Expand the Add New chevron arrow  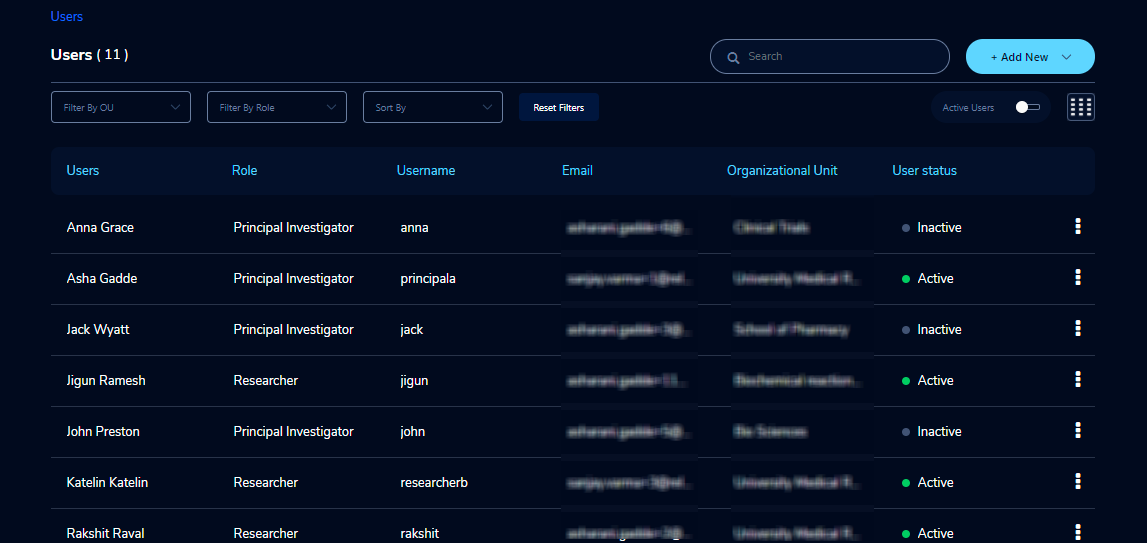coord(1066,56)
